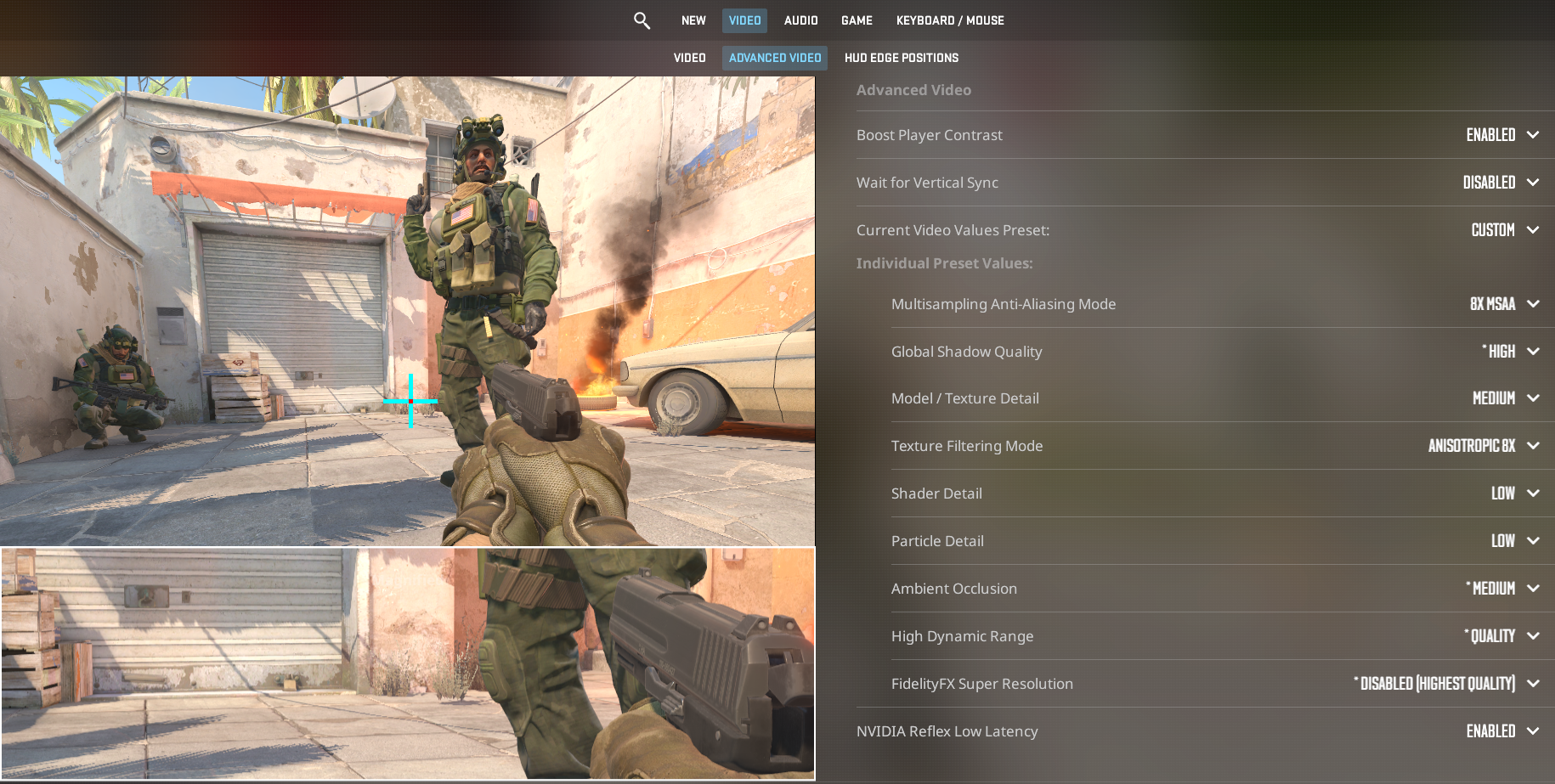
Task: Open the settings search magnifier icon
Action: [x=642, y=20]
